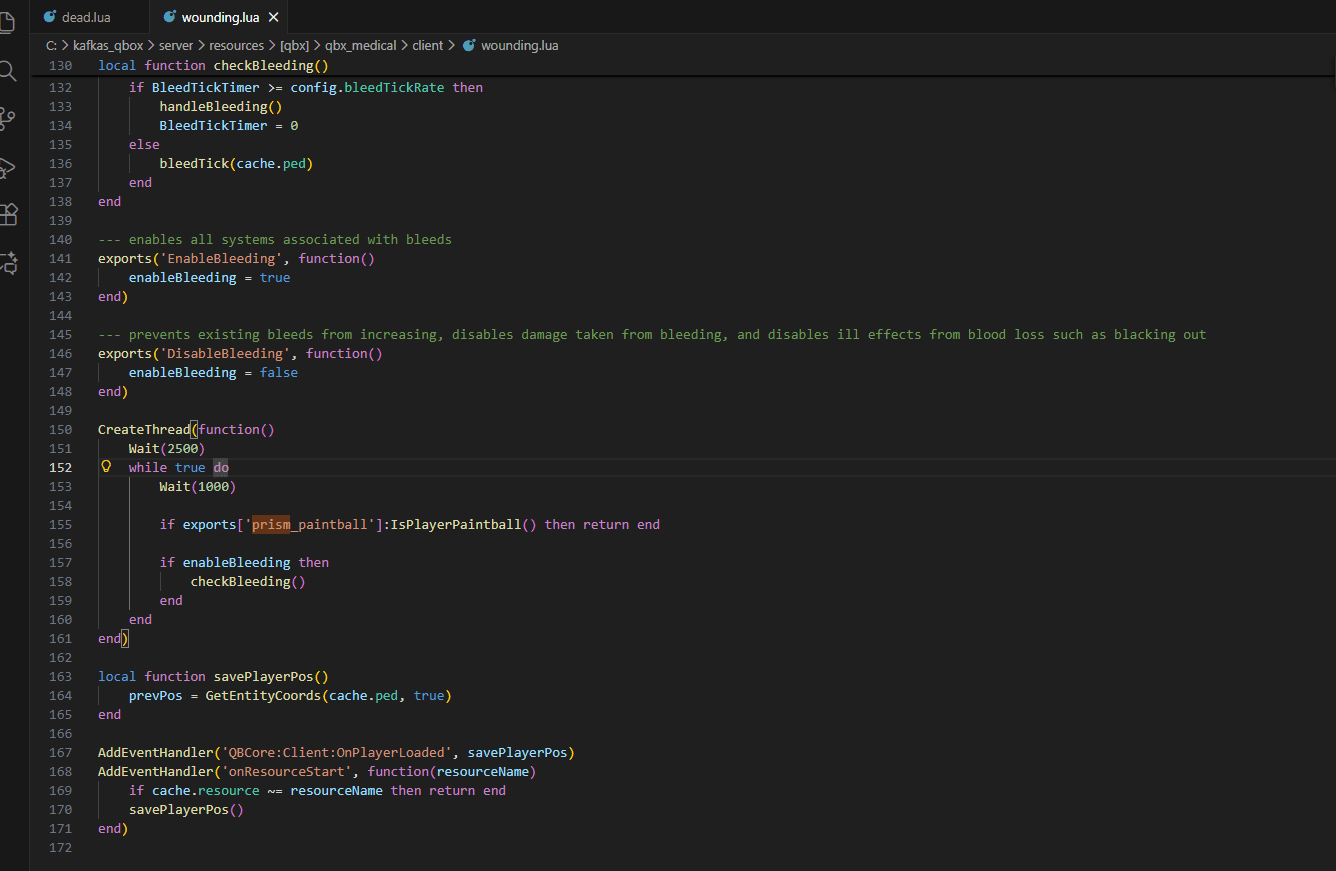The width and height of the screenshot is (1336, 871).
Task: Close the wounding.lua tab
Action: coord(274,17)
